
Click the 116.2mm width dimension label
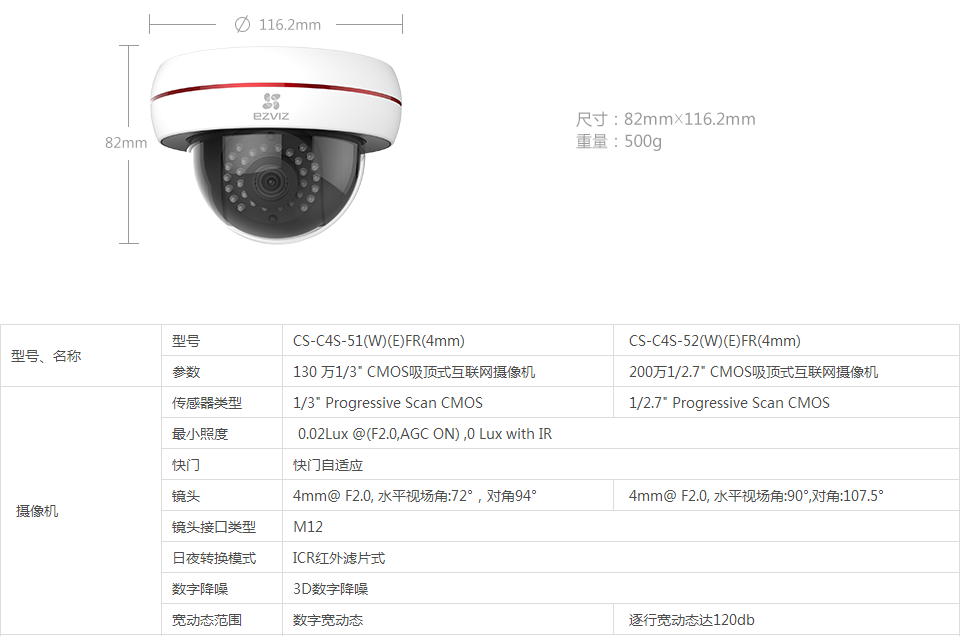pyautogui.click(x=289, y=25)
